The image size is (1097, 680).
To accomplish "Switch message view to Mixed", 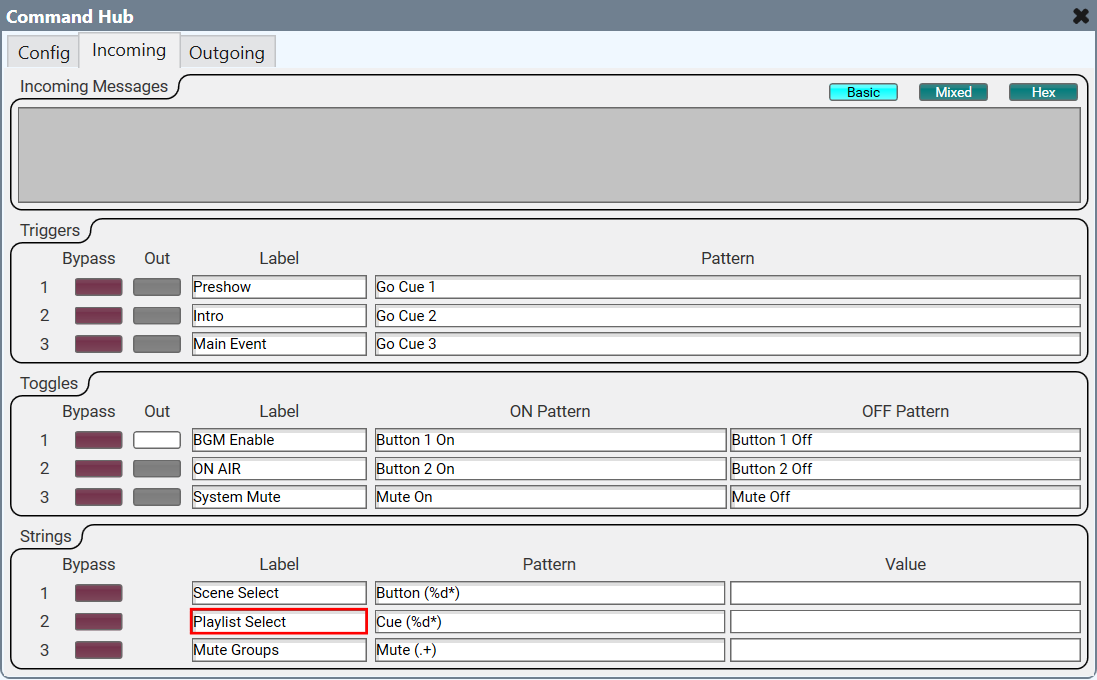I will (953, 92).
